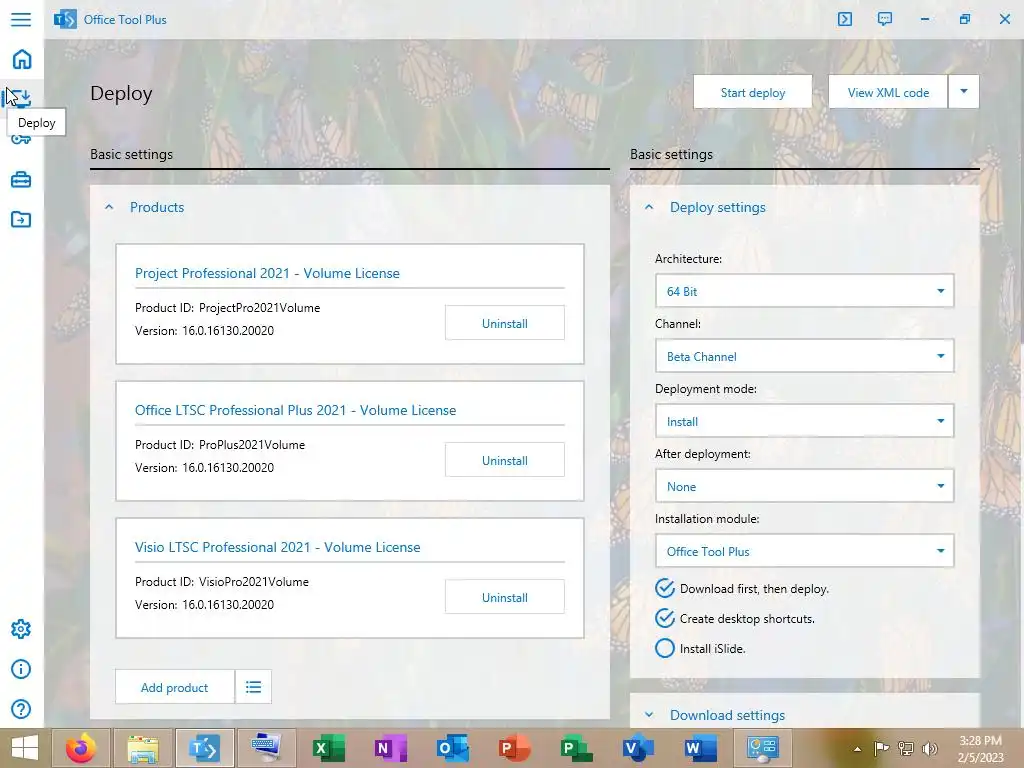Show hidden tray icons arrow
Viewport: 1024px width, 768px height.
point(857,748)
